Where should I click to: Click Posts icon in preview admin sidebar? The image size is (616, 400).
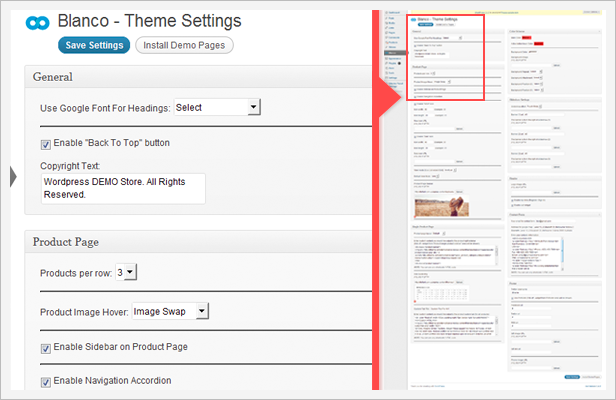pyautogui.click(x=387, y=20)
